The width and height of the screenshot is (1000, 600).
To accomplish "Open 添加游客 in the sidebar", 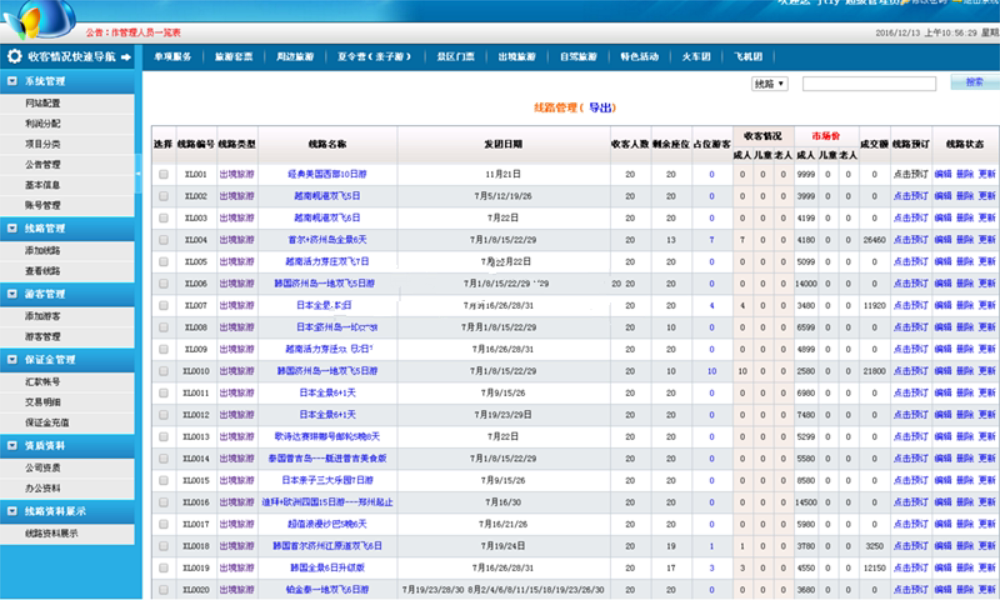I will [x=43, y=316].
